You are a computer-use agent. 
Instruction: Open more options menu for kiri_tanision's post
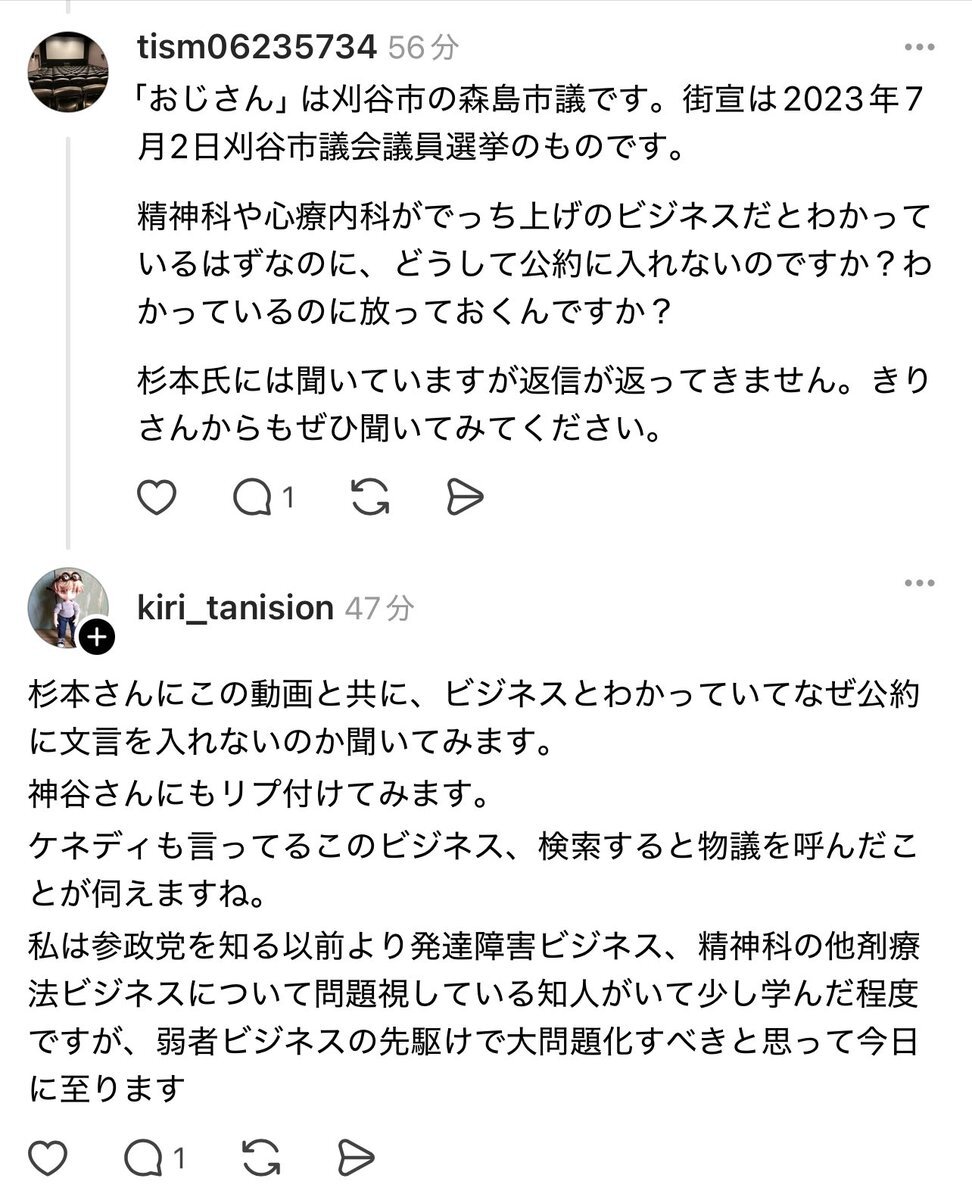point(920,584)
